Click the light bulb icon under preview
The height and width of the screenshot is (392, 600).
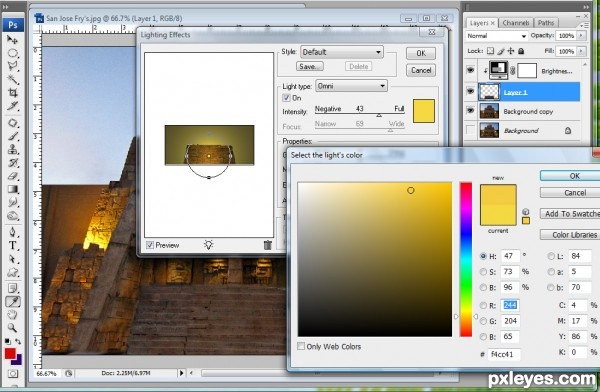(208, 245)
